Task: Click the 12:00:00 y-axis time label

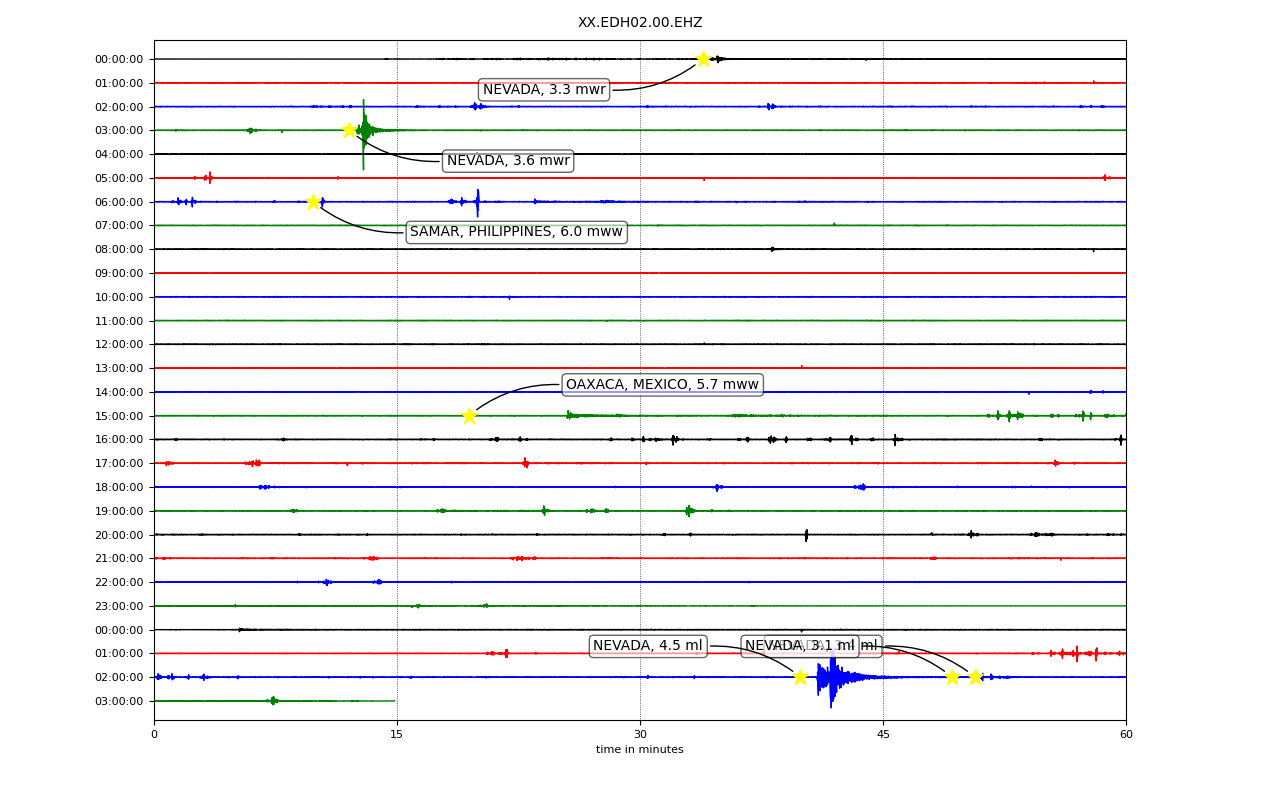Action: tap(119, 345)
